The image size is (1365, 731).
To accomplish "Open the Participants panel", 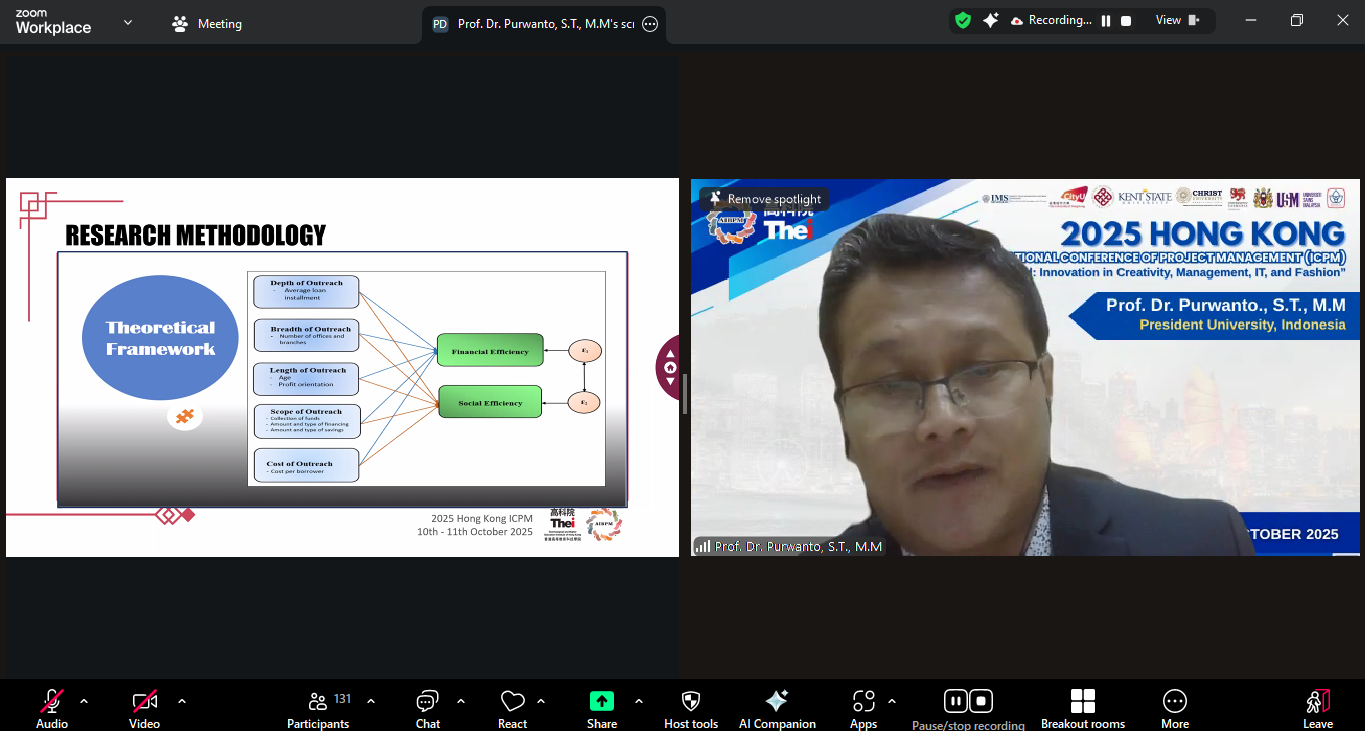I will tap(318, 702).
